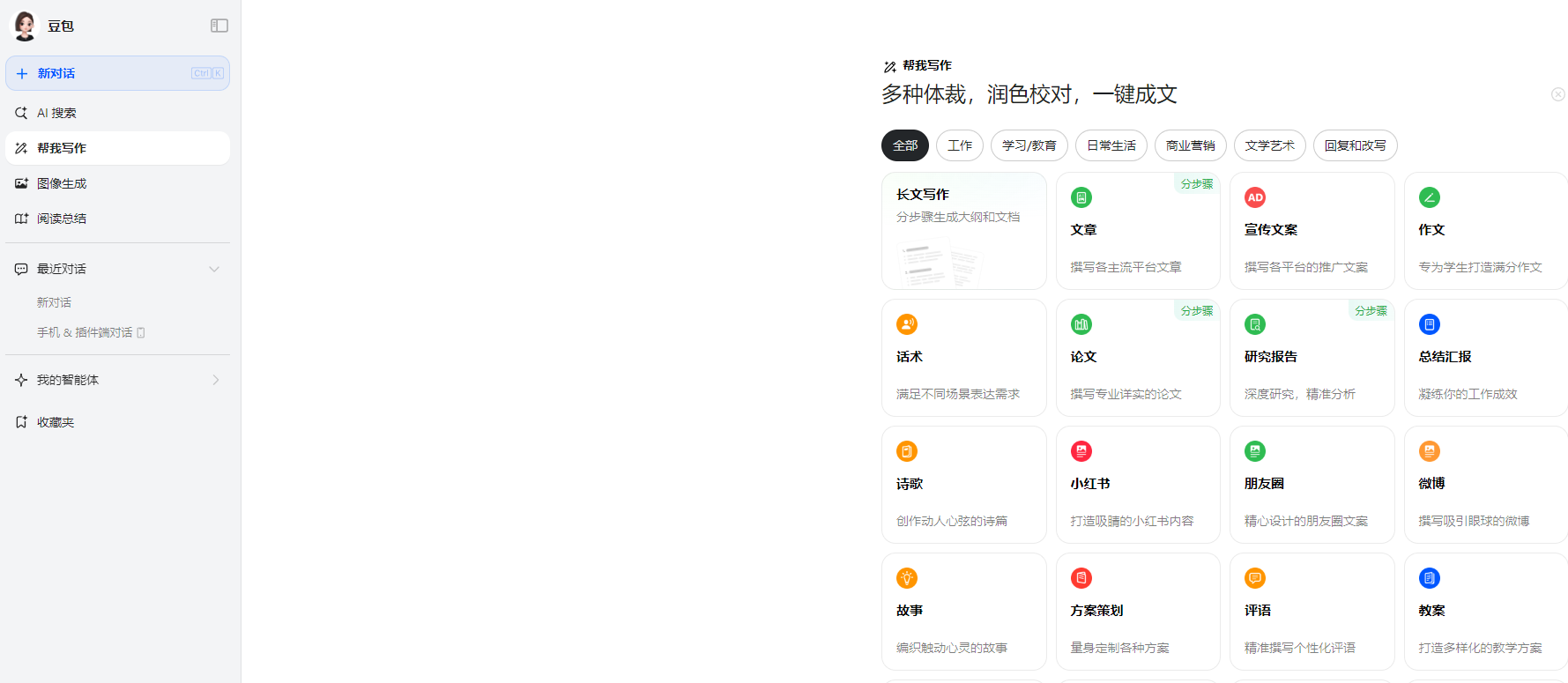Open 阅读总结 from sidebar
This screenshot has height=683, width=1568.
coord(62,219)
